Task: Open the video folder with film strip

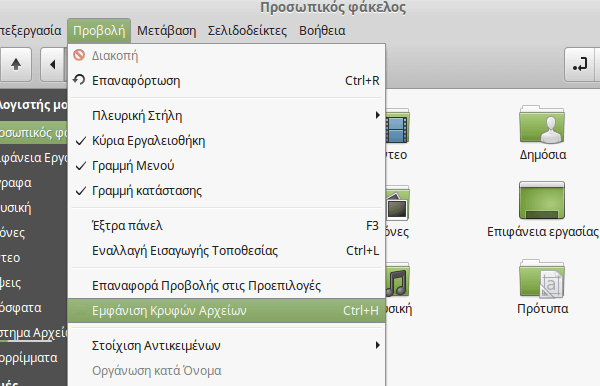Action: 398,126
